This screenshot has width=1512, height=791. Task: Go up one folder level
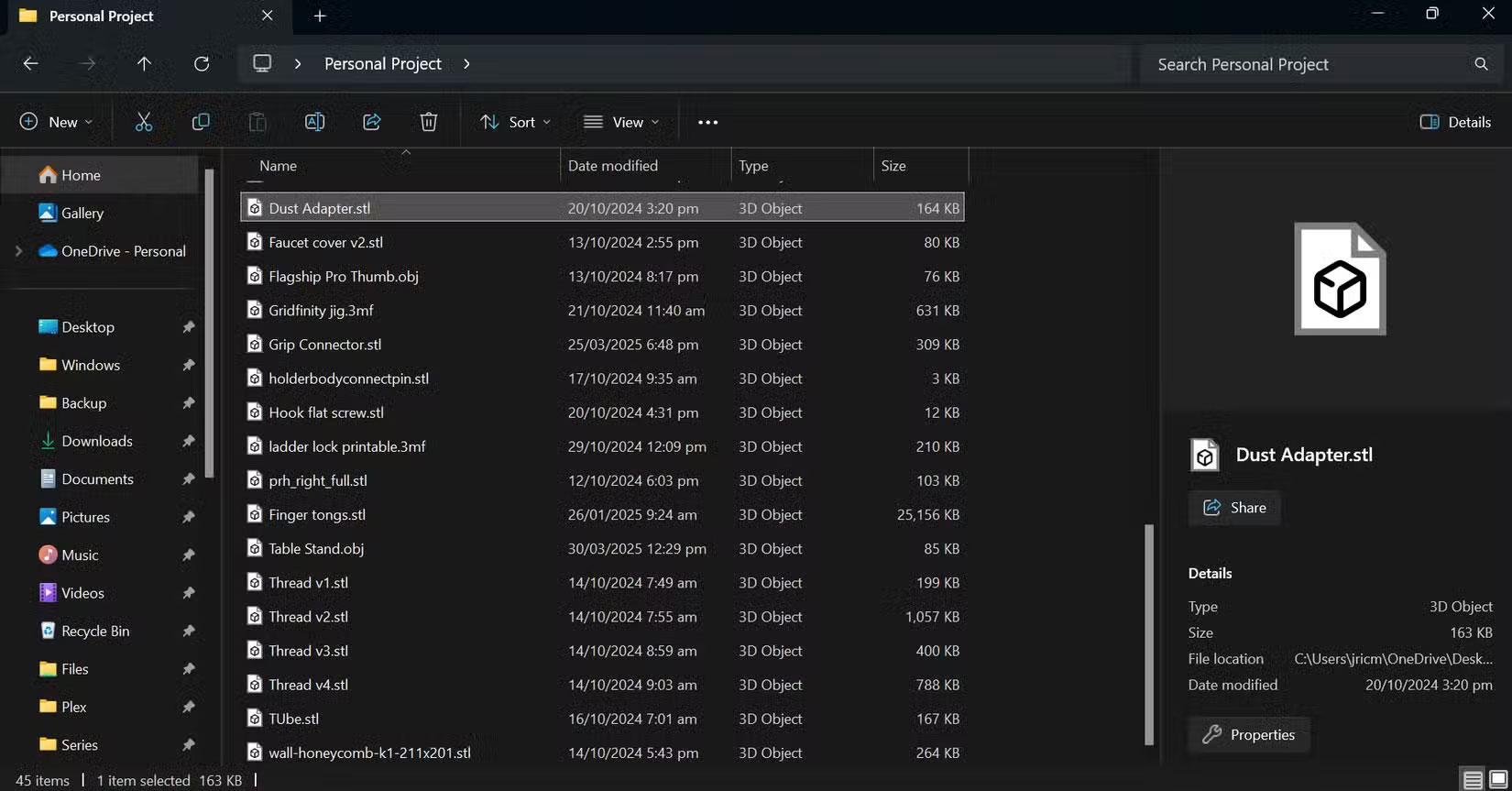(x=144, y=63)
